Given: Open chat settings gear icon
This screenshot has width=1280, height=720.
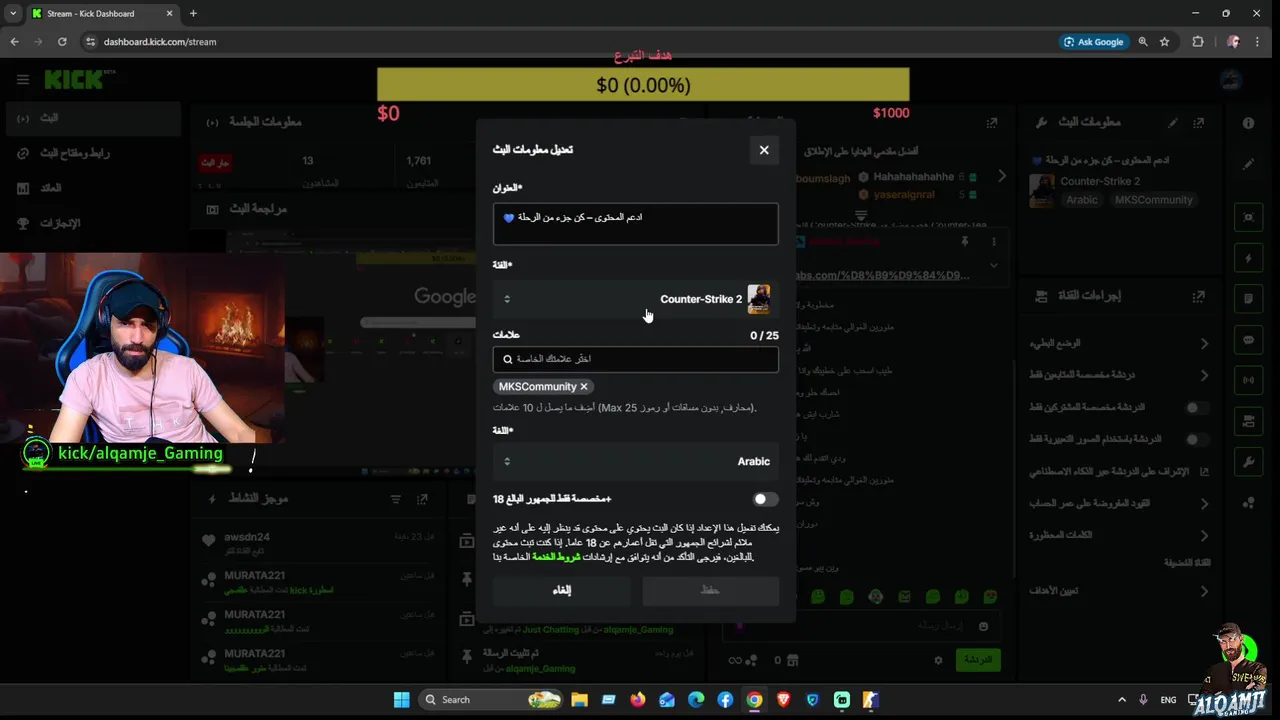Looking at the screenshot, I should click(938, 660).
